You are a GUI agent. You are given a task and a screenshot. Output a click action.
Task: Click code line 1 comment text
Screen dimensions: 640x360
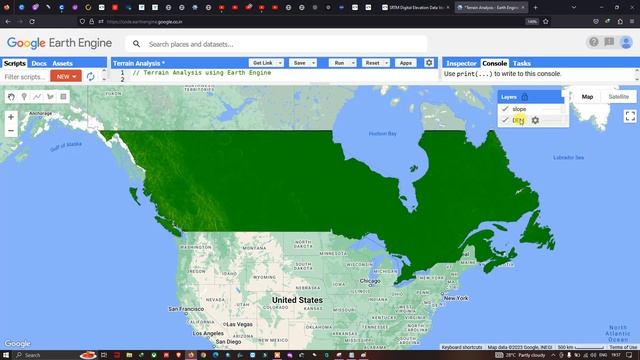click(x=202, y=73)
